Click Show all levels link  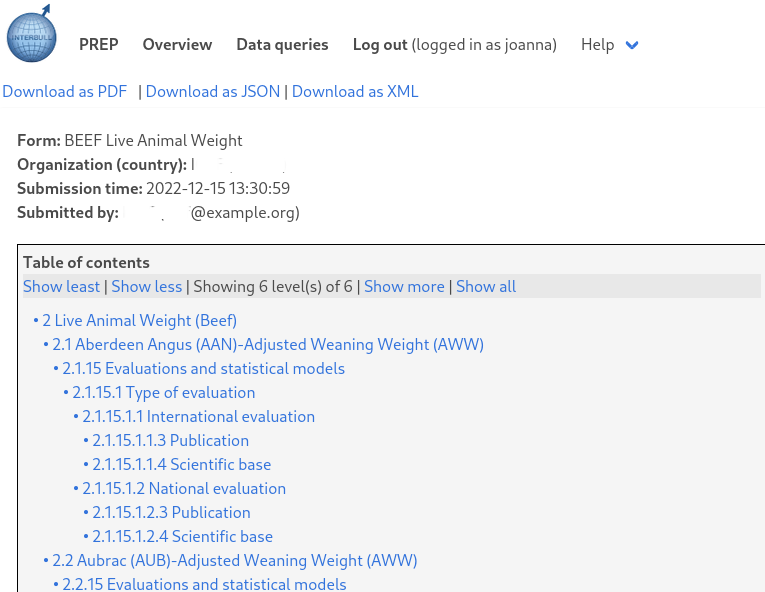pos(486,286)
